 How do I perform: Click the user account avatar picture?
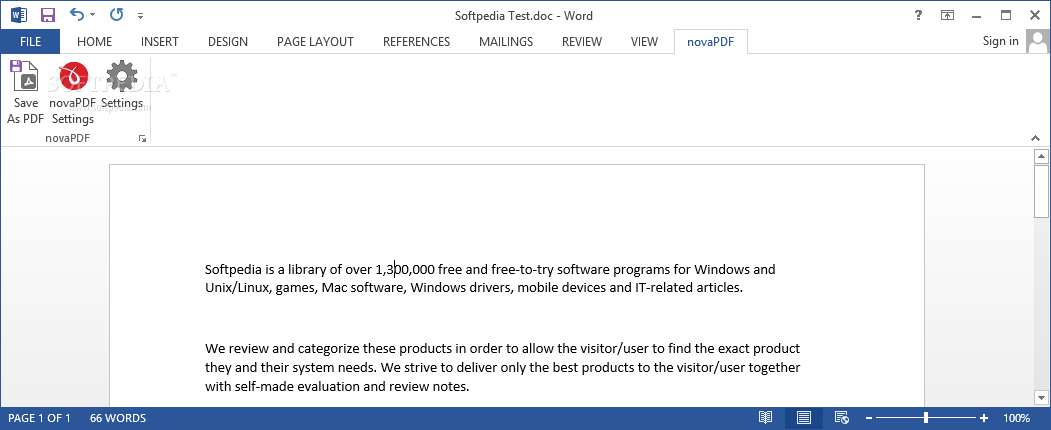pyautogui.click(x=1038, y=42)
